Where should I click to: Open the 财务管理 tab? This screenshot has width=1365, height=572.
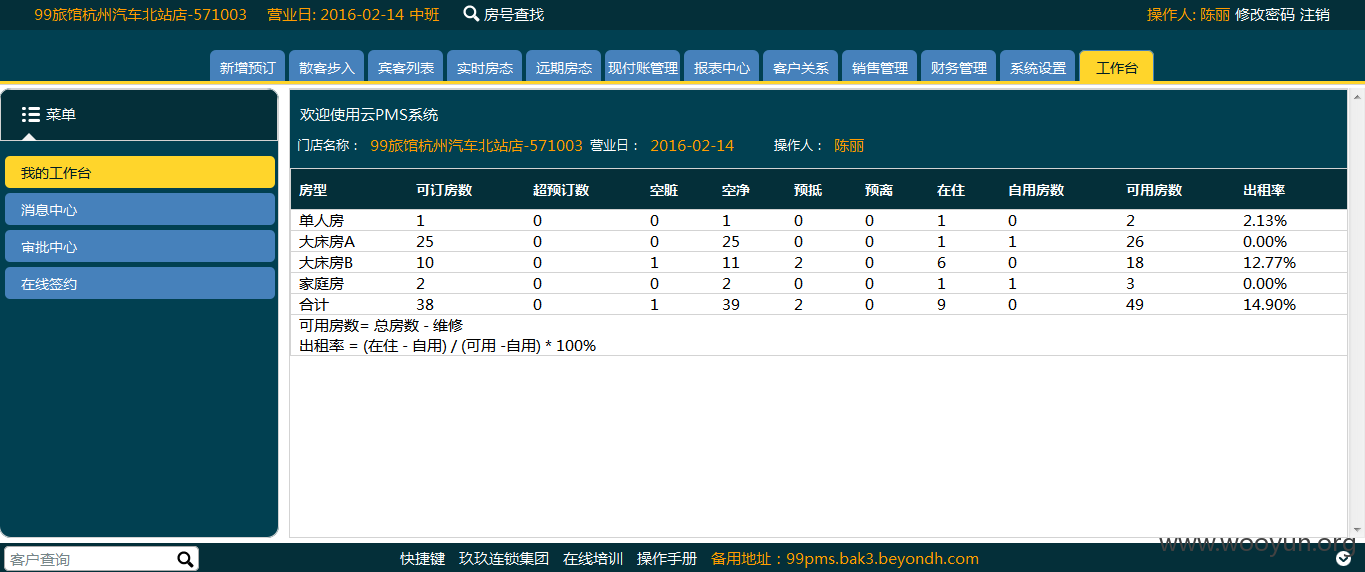[x=958, y=66]
